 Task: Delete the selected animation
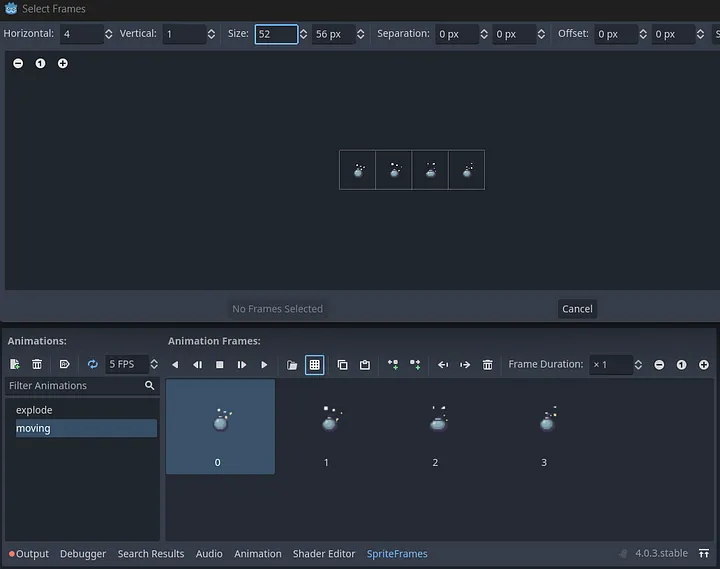click(x=37, y=365)
